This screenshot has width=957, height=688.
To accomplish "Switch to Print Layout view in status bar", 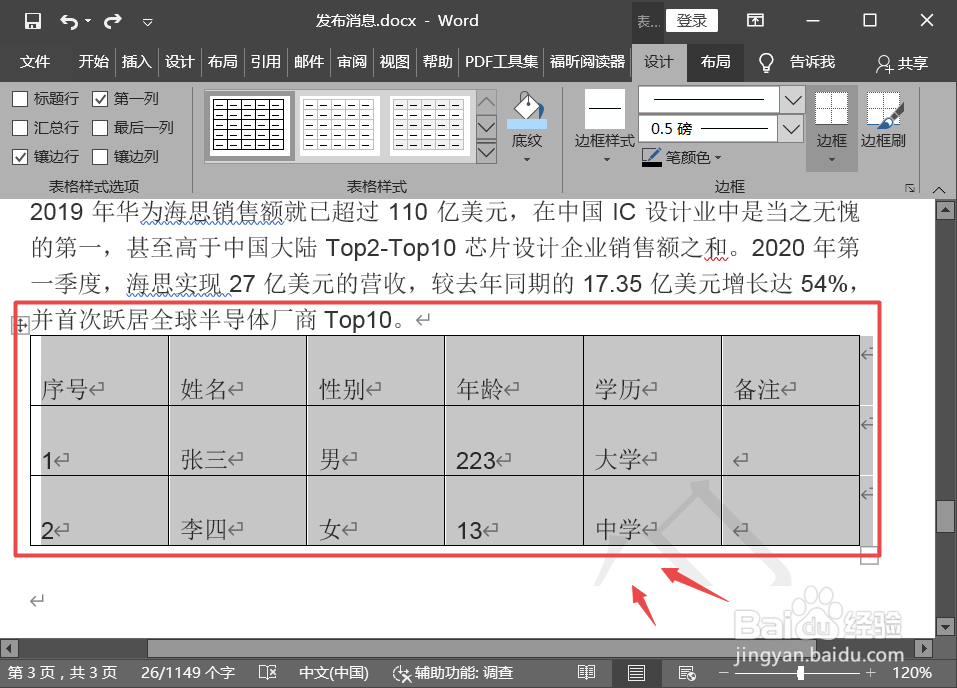I will (x=636, y=672).
